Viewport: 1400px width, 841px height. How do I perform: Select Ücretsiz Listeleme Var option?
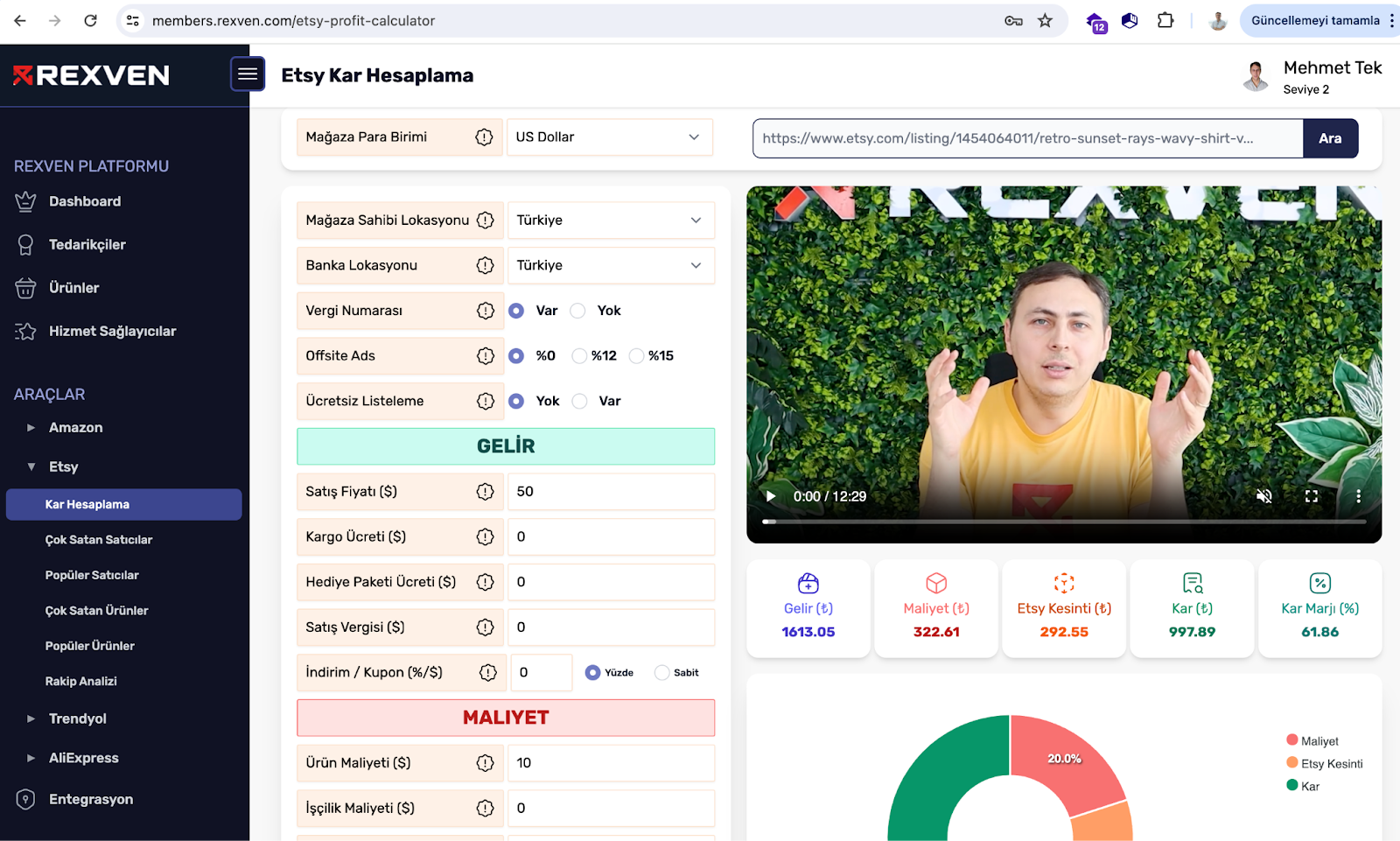pyautogui.click(x=579, y=401)
